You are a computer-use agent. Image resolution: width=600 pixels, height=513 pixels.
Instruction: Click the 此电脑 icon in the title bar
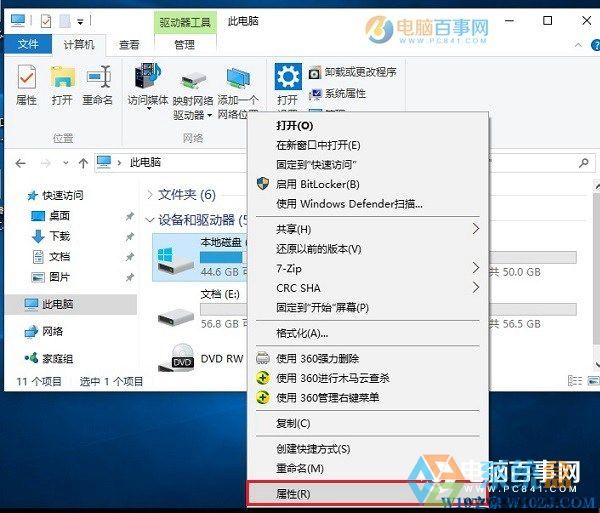point(18,20)
